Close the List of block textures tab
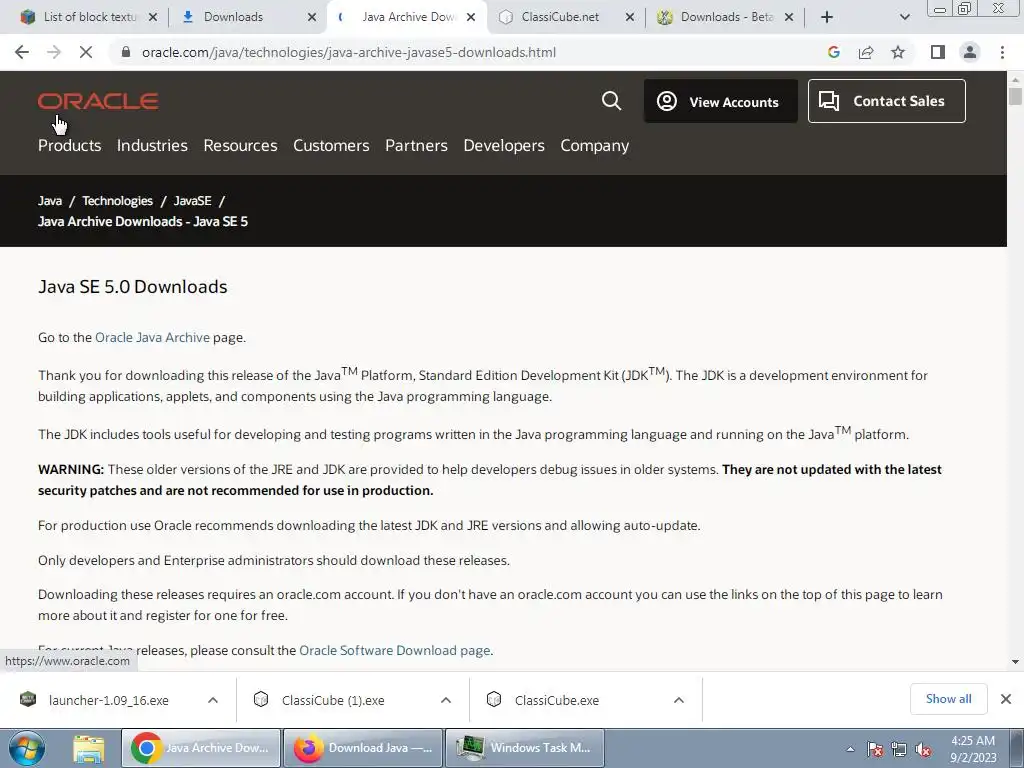The height and width of the screenshot is (768, 1024). pyautogui.click(x=153, y=17)
